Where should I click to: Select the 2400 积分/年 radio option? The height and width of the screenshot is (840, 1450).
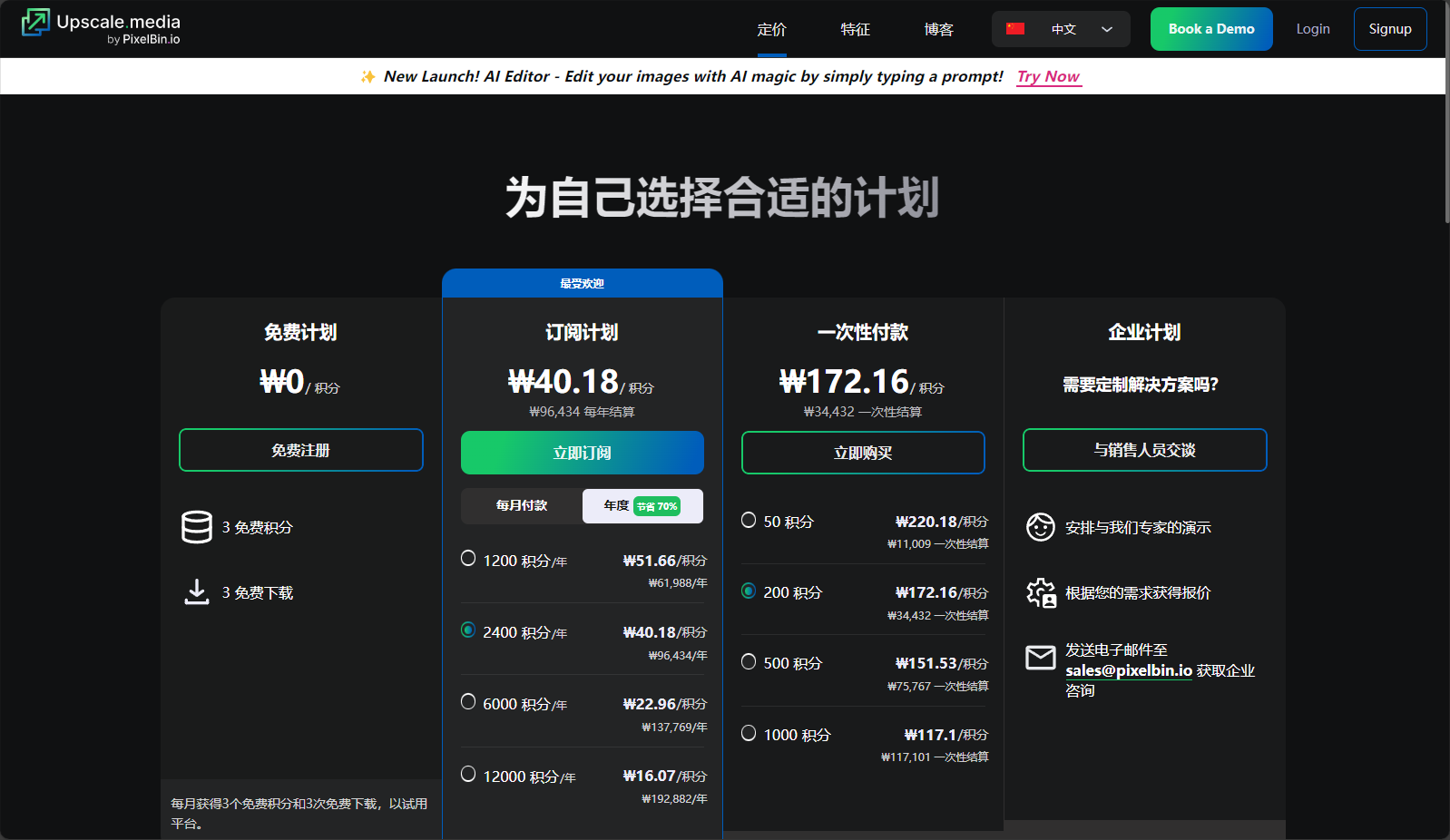tap(468, 630)
